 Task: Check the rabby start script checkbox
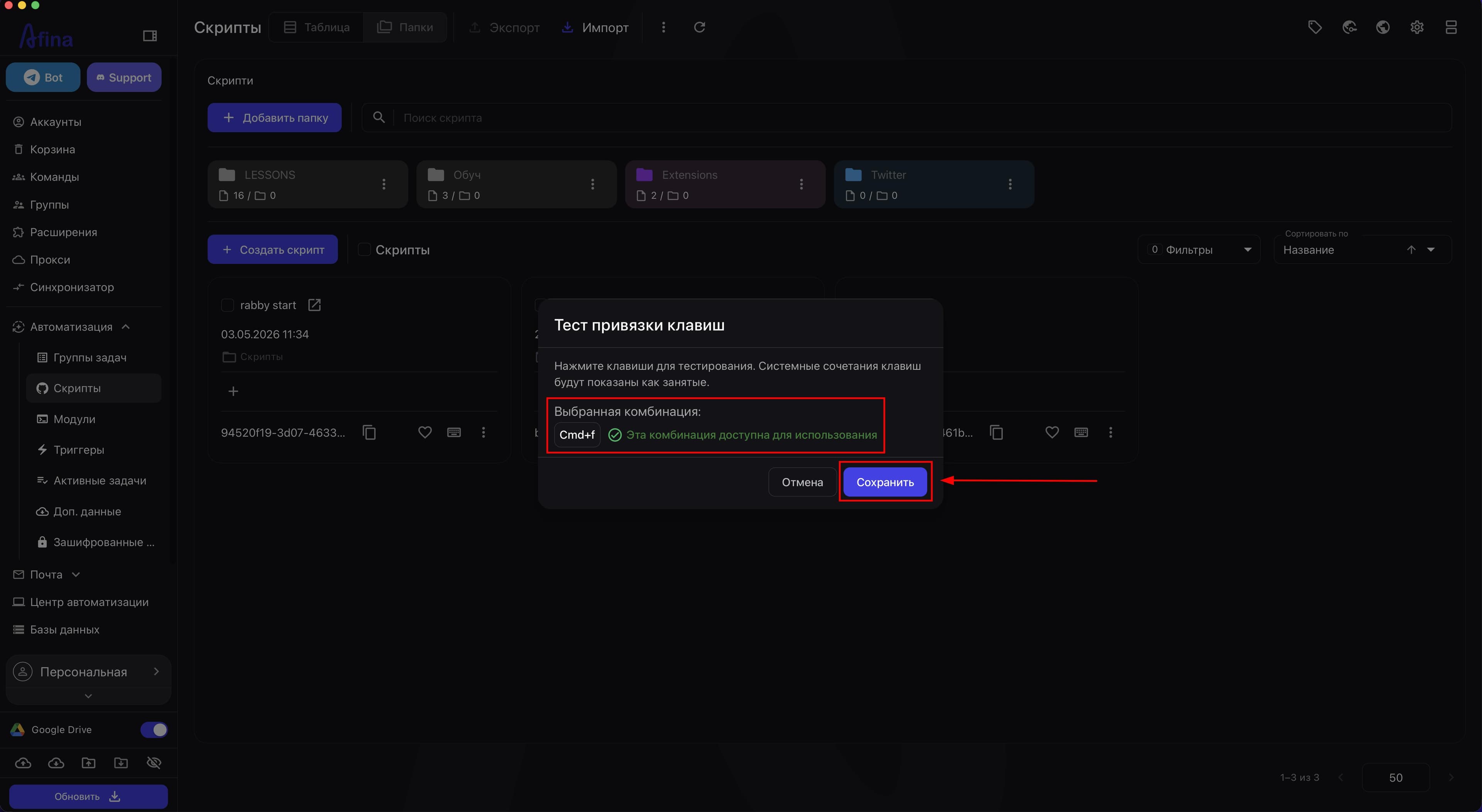[x=227, y=305]
